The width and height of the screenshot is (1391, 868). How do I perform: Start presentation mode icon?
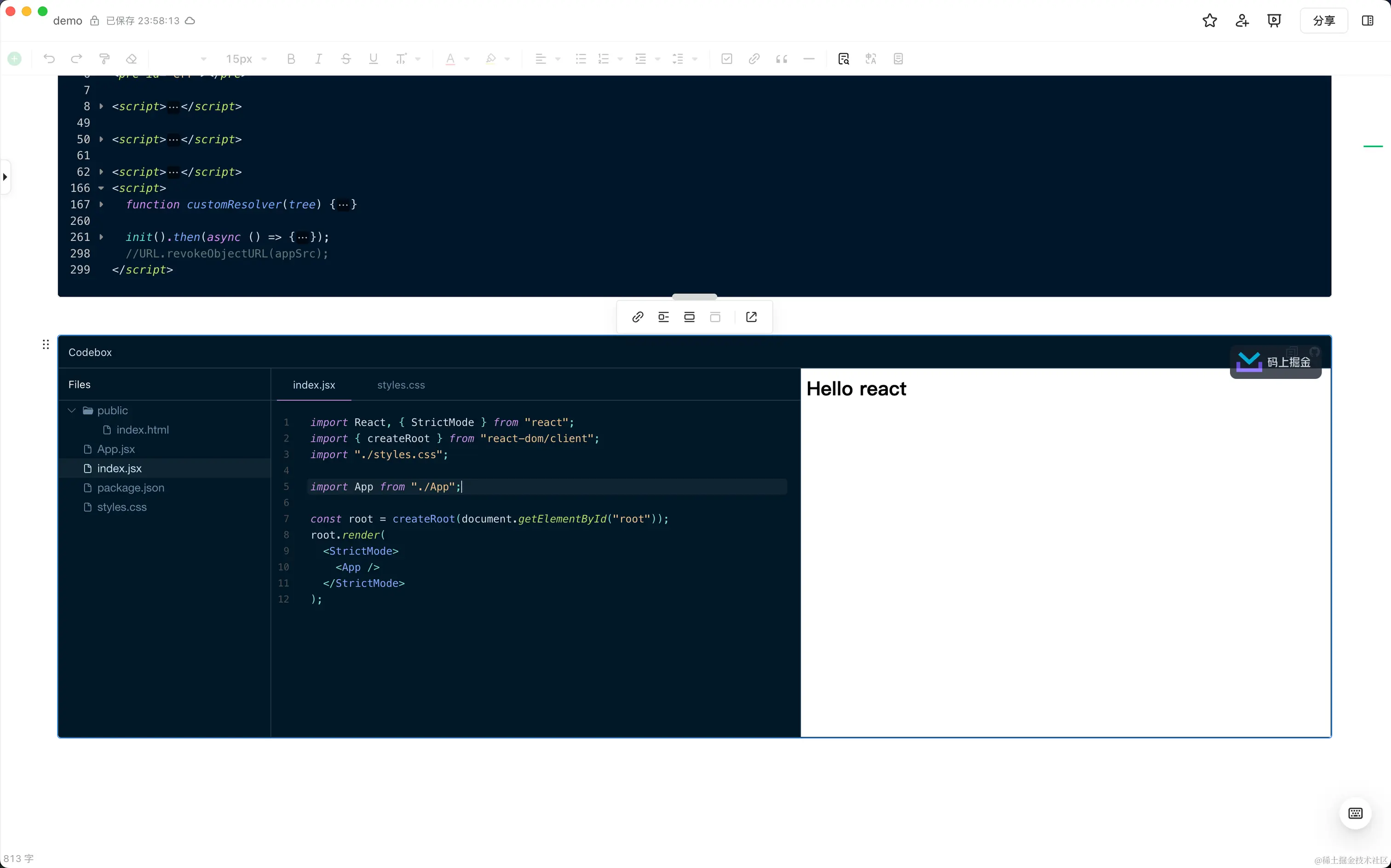point(1274,21)
